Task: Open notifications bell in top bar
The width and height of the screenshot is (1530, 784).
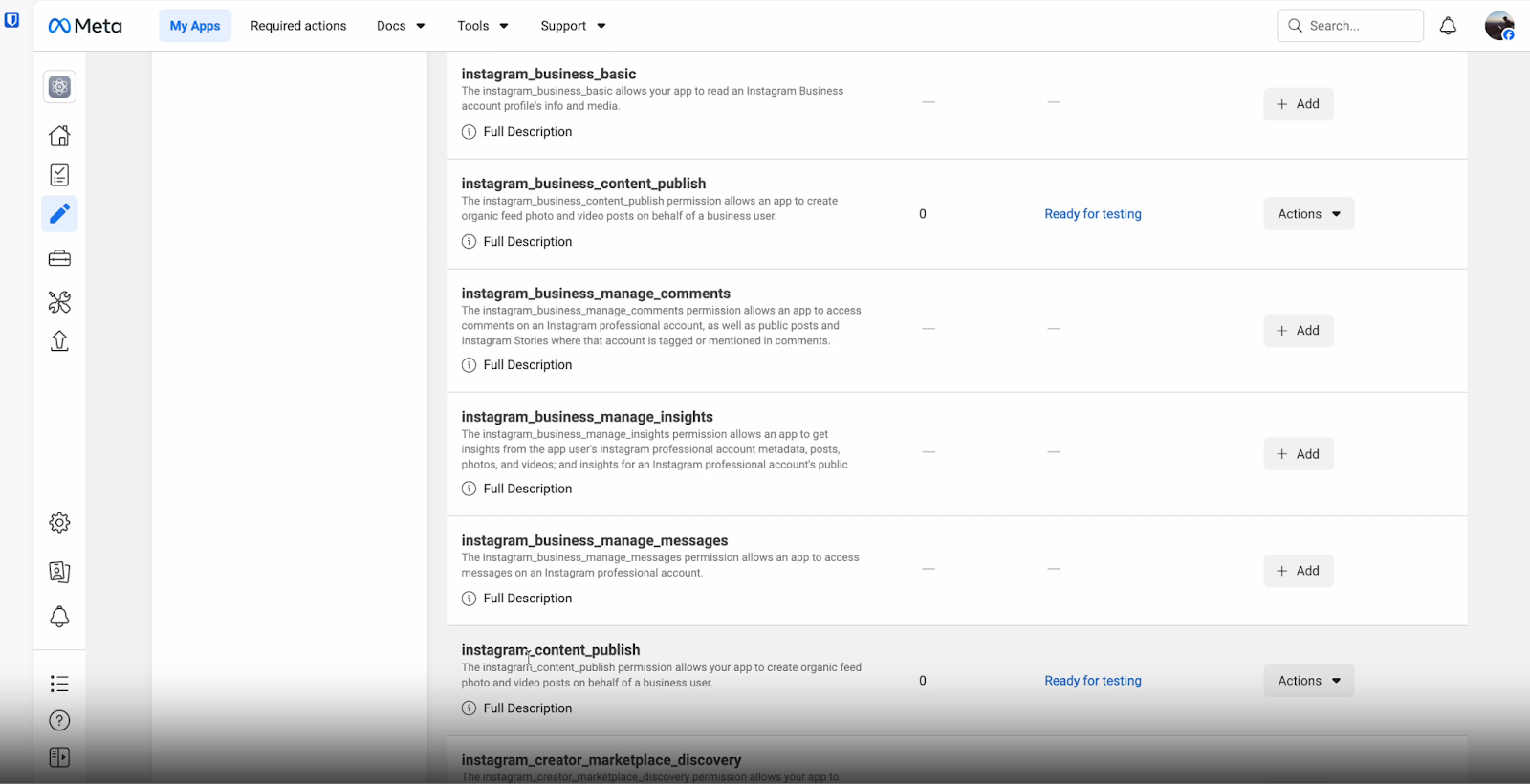Action: 1448,26
